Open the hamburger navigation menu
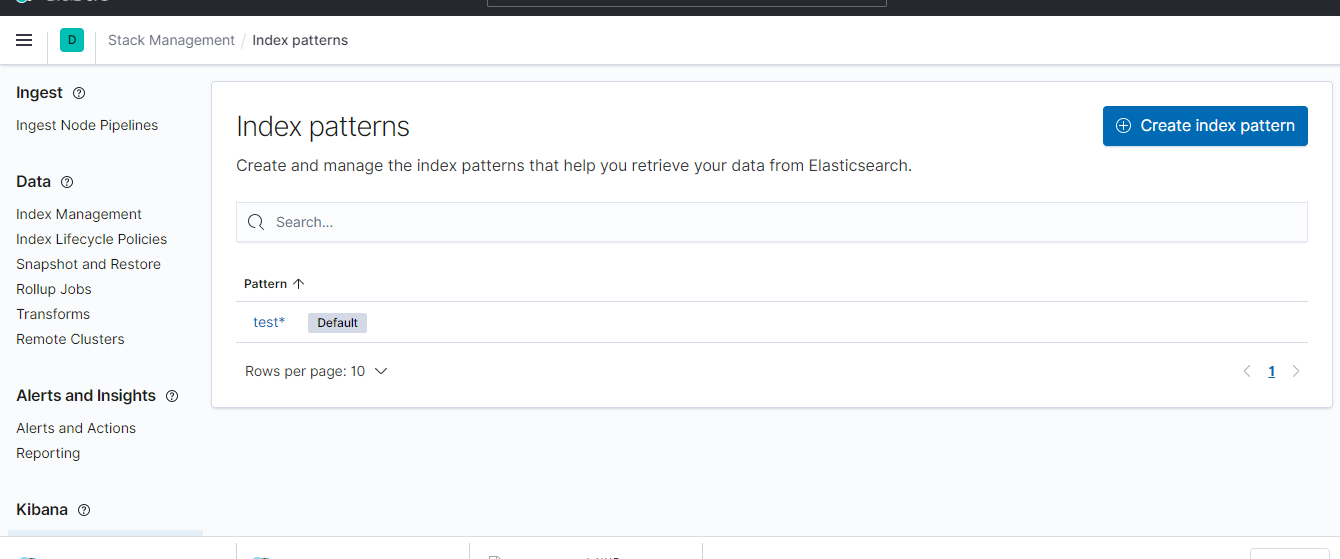Viewport: 1340px width, 559px height. pyautogui.click(x=24, y=40)
